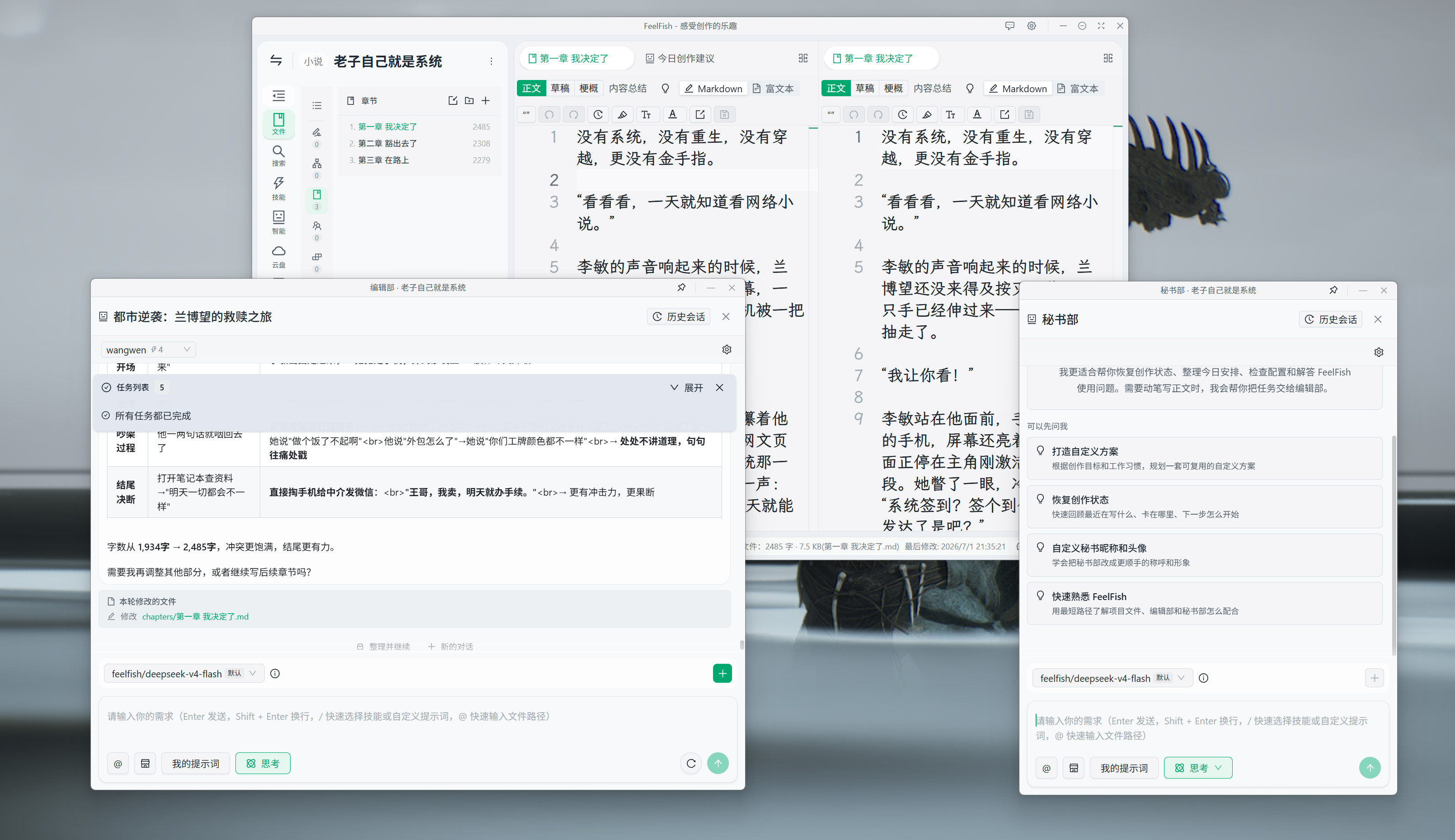Open today's writing suggestions tab
The height and width of the screenshot is (840, 1455).
click(680, 58)
